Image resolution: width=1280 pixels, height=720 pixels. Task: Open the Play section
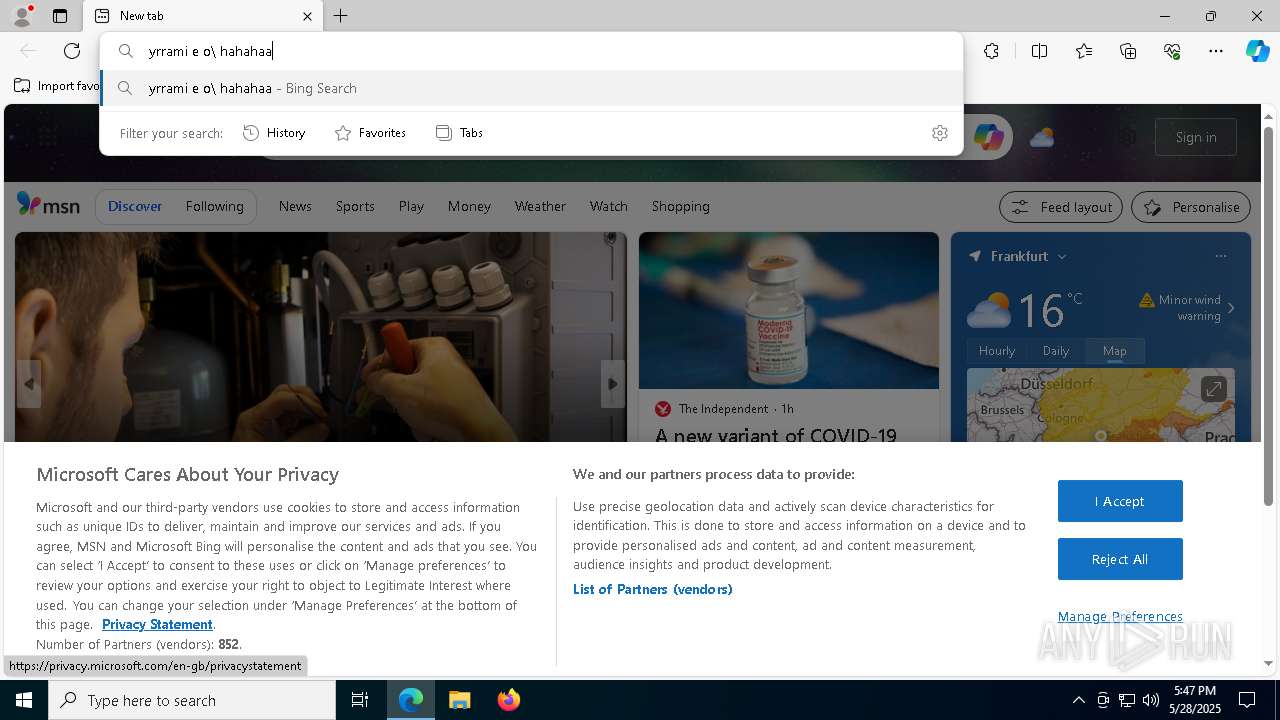click(x=411, y=206)
